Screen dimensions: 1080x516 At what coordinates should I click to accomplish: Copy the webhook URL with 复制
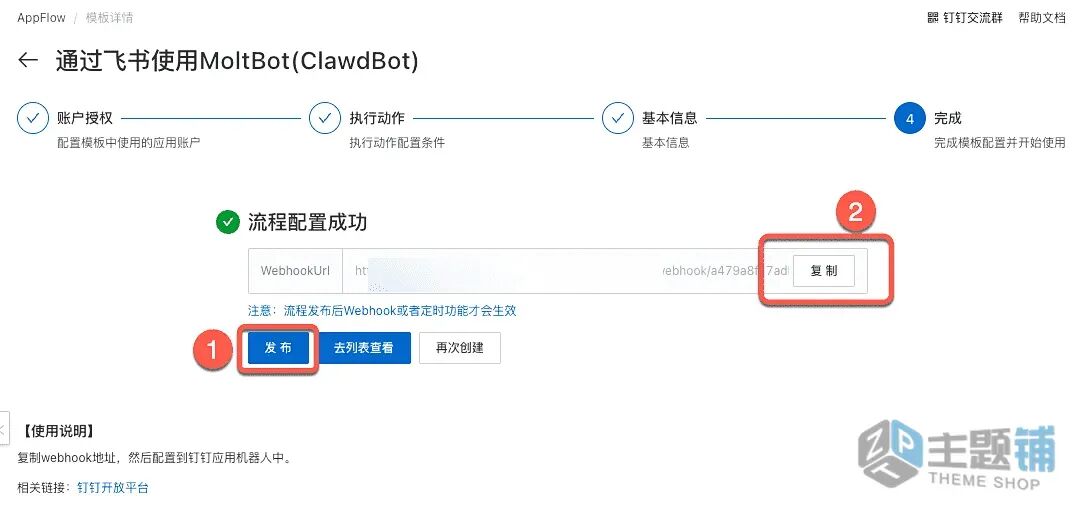[x=824, y=271]
